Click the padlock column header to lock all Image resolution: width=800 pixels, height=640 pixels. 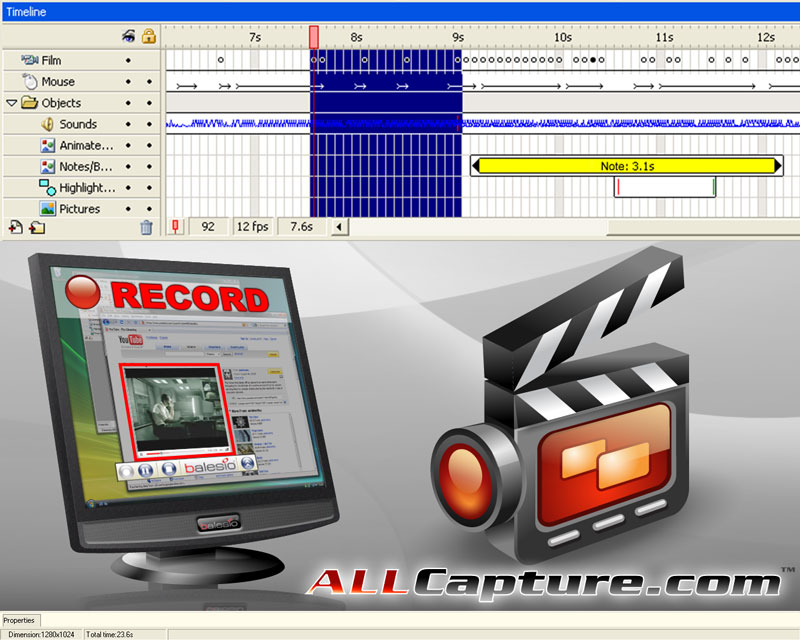pyautogui.click(x=148, y=33)
